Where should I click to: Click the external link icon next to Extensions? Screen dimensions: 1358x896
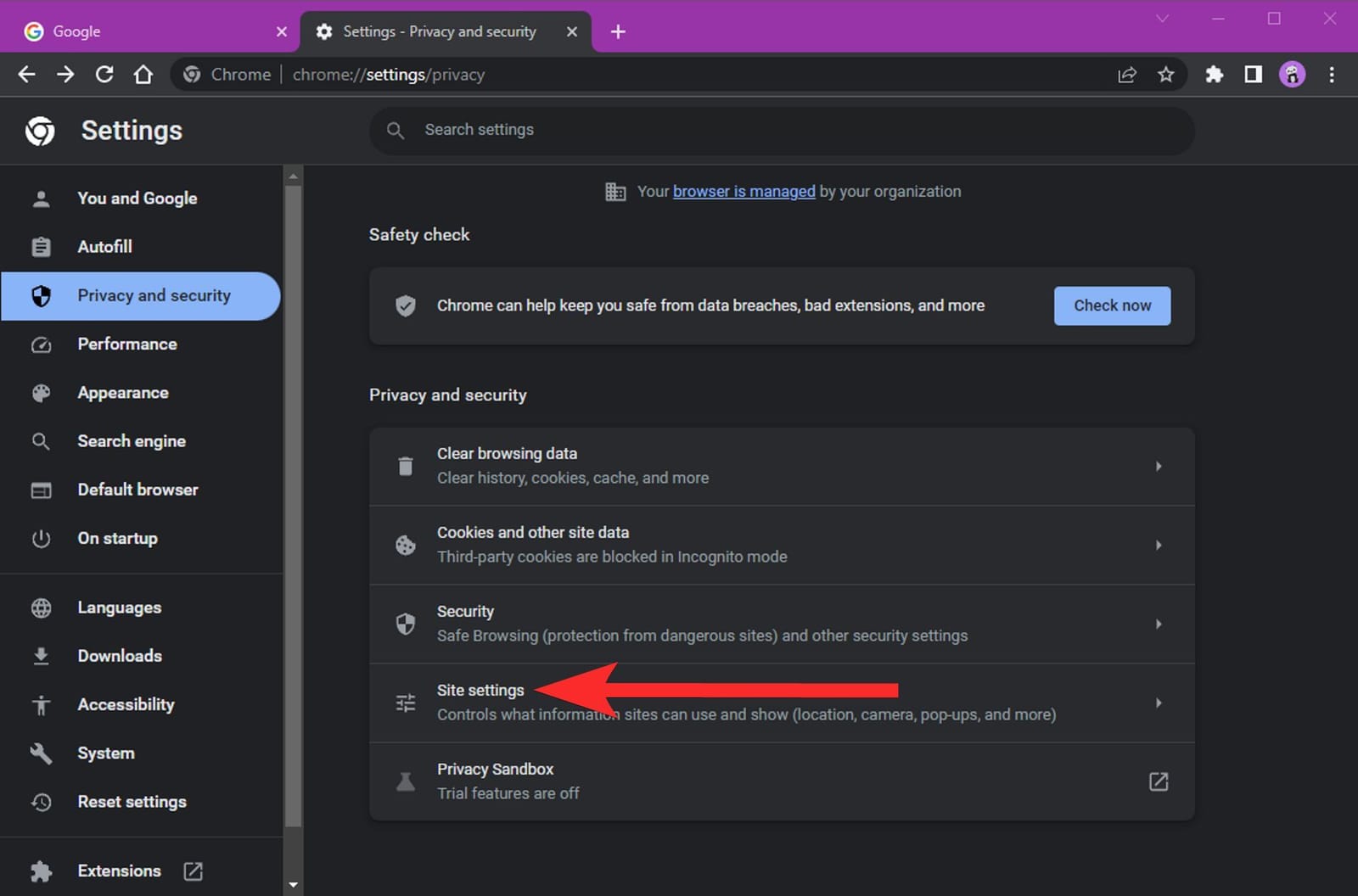point(193,871)
